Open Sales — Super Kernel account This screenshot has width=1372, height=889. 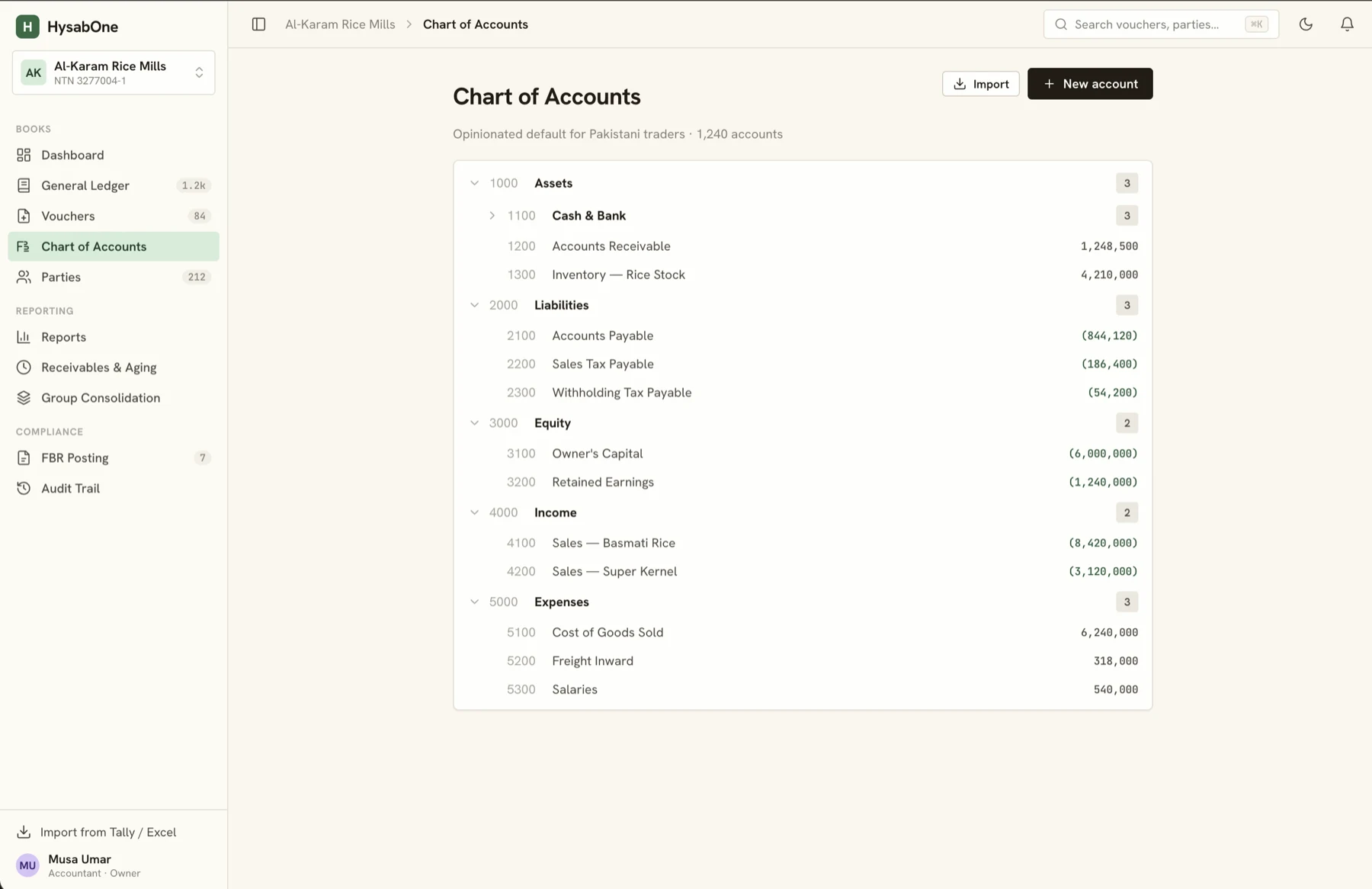[803, 571]
